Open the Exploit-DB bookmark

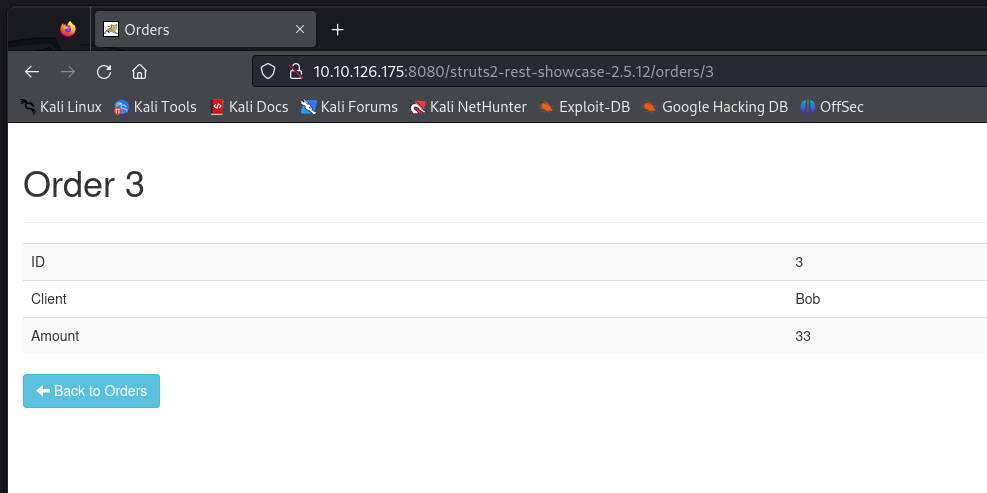tap(585, 107)
